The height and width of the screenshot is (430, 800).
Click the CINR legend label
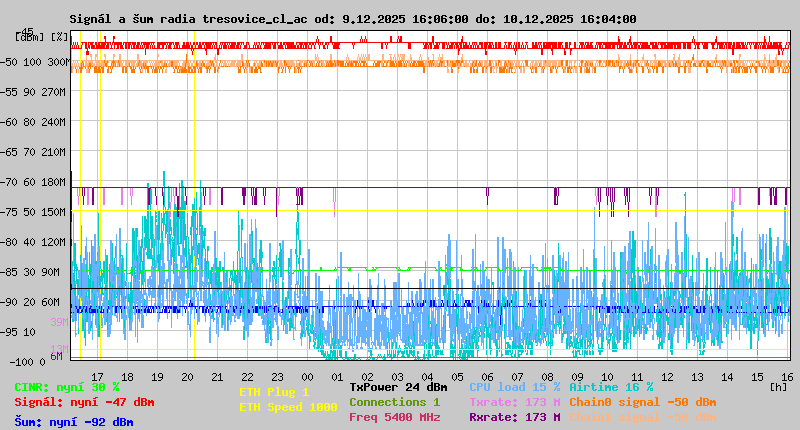[x=67, y=387]
